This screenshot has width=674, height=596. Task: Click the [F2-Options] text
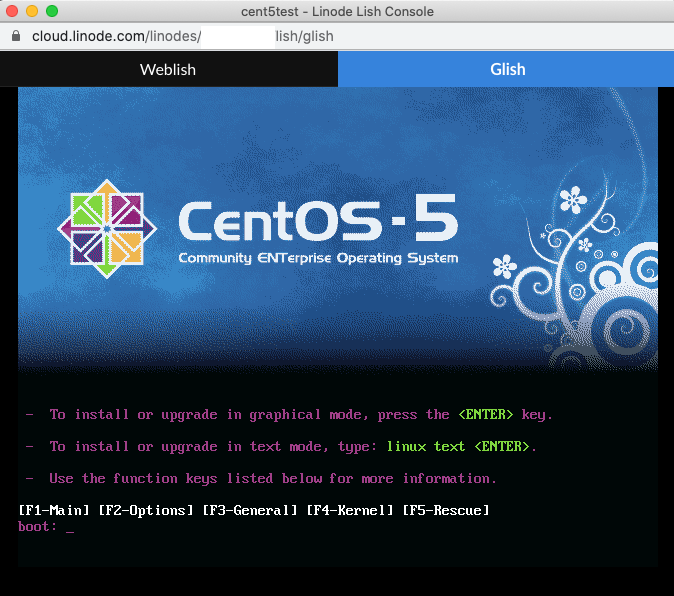click(x=146, y=510)
